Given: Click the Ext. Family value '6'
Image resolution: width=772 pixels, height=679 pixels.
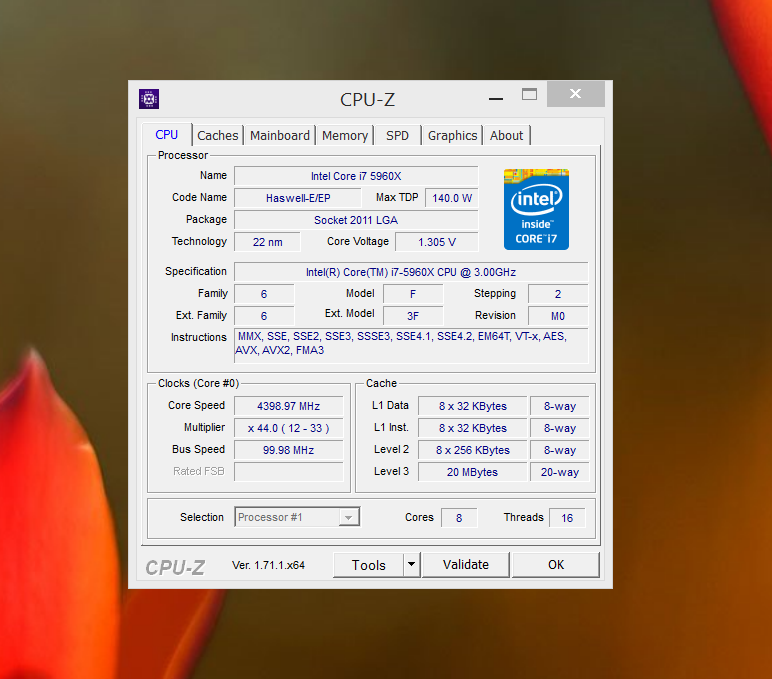Looking at the screenshot, I should click(x=264, y=316).
